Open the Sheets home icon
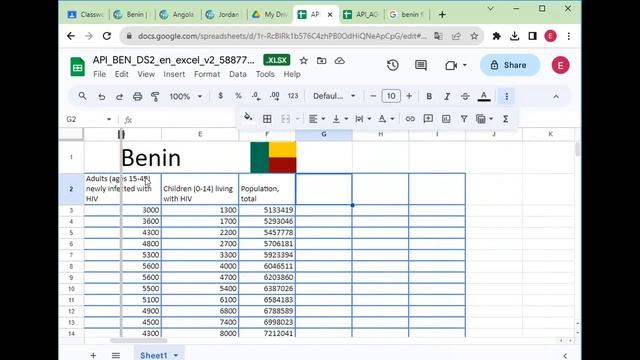This screenshot has height=360, width=640. point(78,66)
